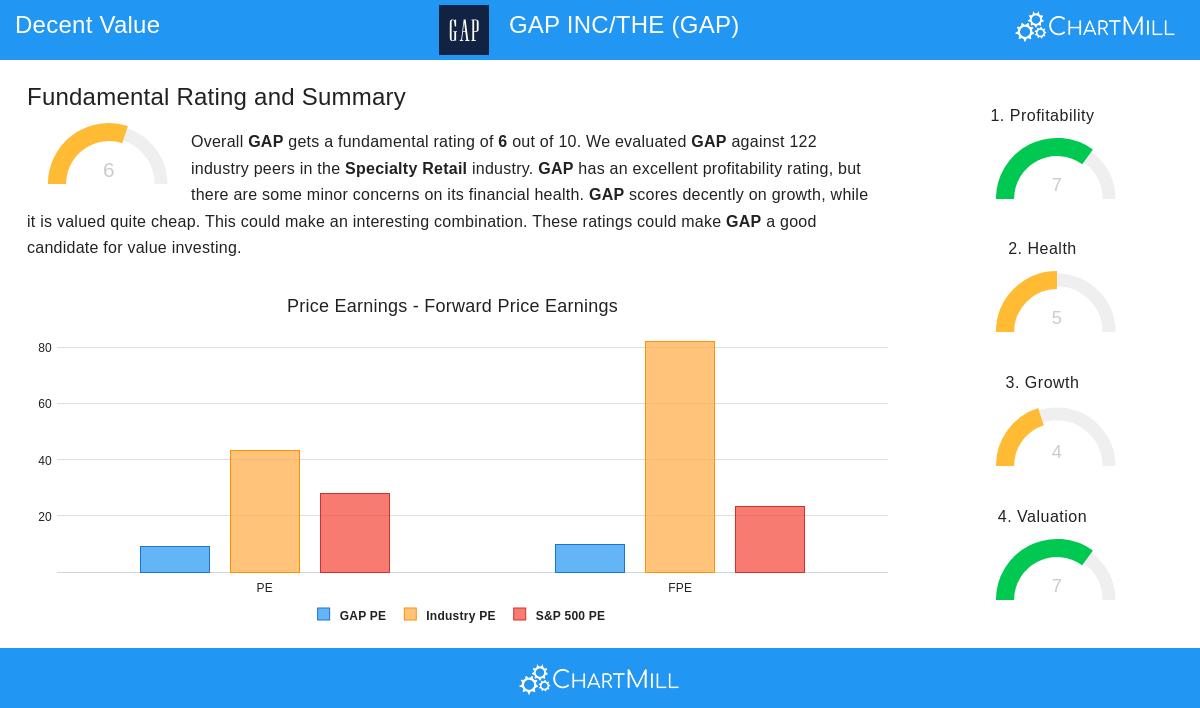Click the GAP bar in FPE group
The width and height of the screenshot is (1200, 708).
coord(590,558)
